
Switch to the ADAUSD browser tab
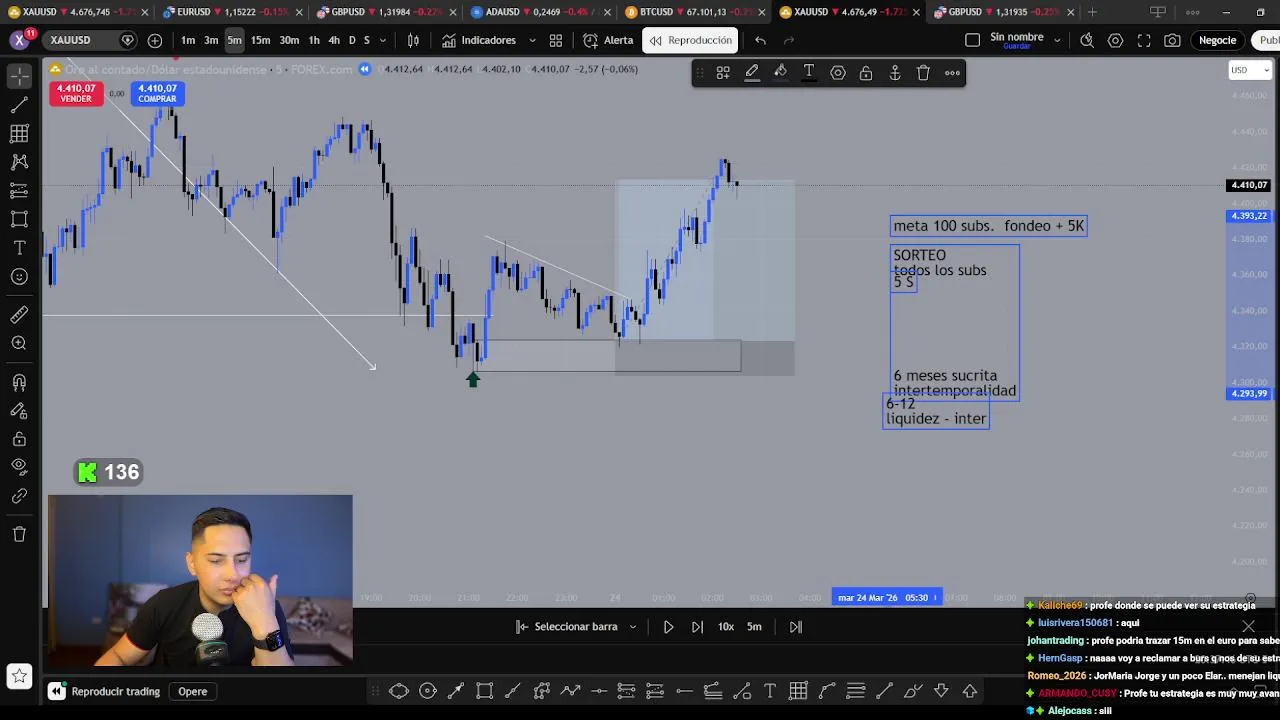[x=540, y=12]
